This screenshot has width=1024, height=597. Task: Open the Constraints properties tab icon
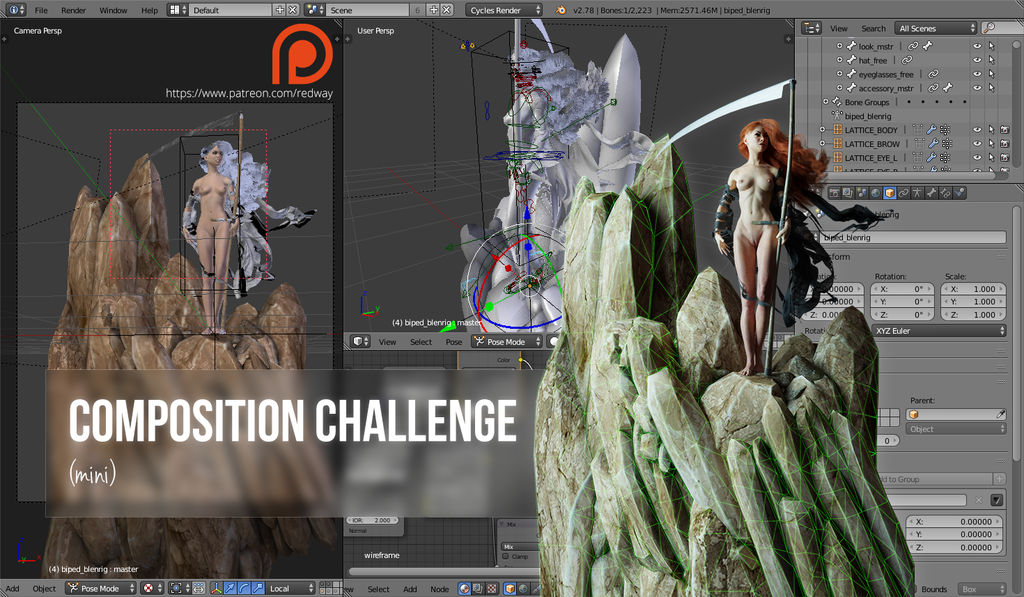click(903, 192)
